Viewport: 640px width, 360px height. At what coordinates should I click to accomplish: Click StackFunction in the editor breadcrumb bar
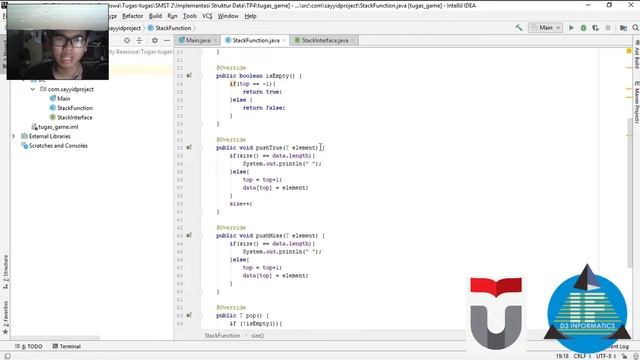pyautogui.click(x=222, y=336)
